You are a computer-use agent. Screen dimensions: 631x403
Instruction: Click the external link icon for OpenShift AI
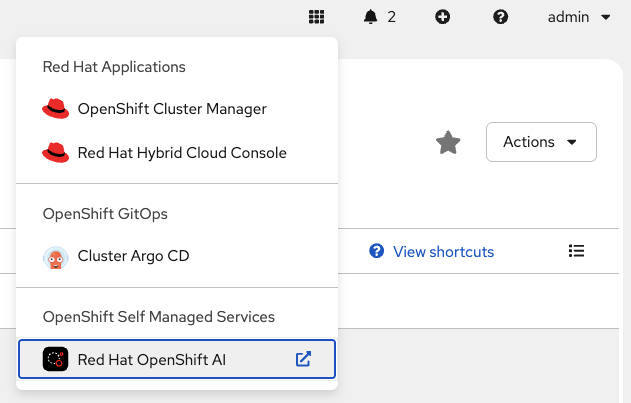pos(304,360)
